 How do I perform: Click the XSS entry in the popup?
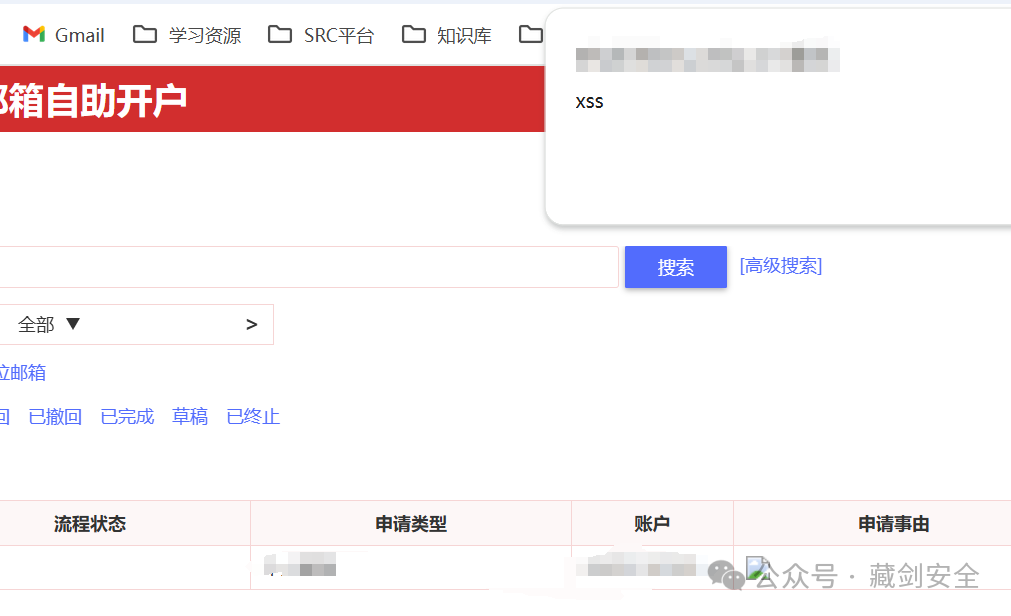pos(589,101)
